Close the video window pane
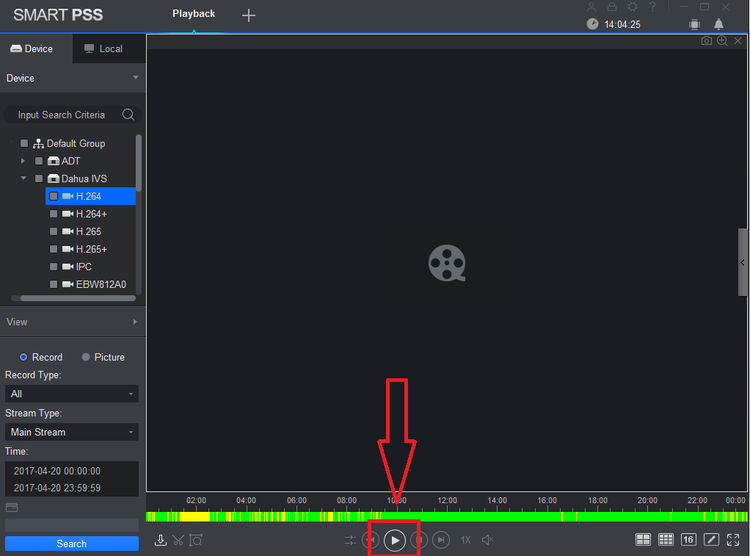Viewport: 750px width, 556px height. pos(738,41)
